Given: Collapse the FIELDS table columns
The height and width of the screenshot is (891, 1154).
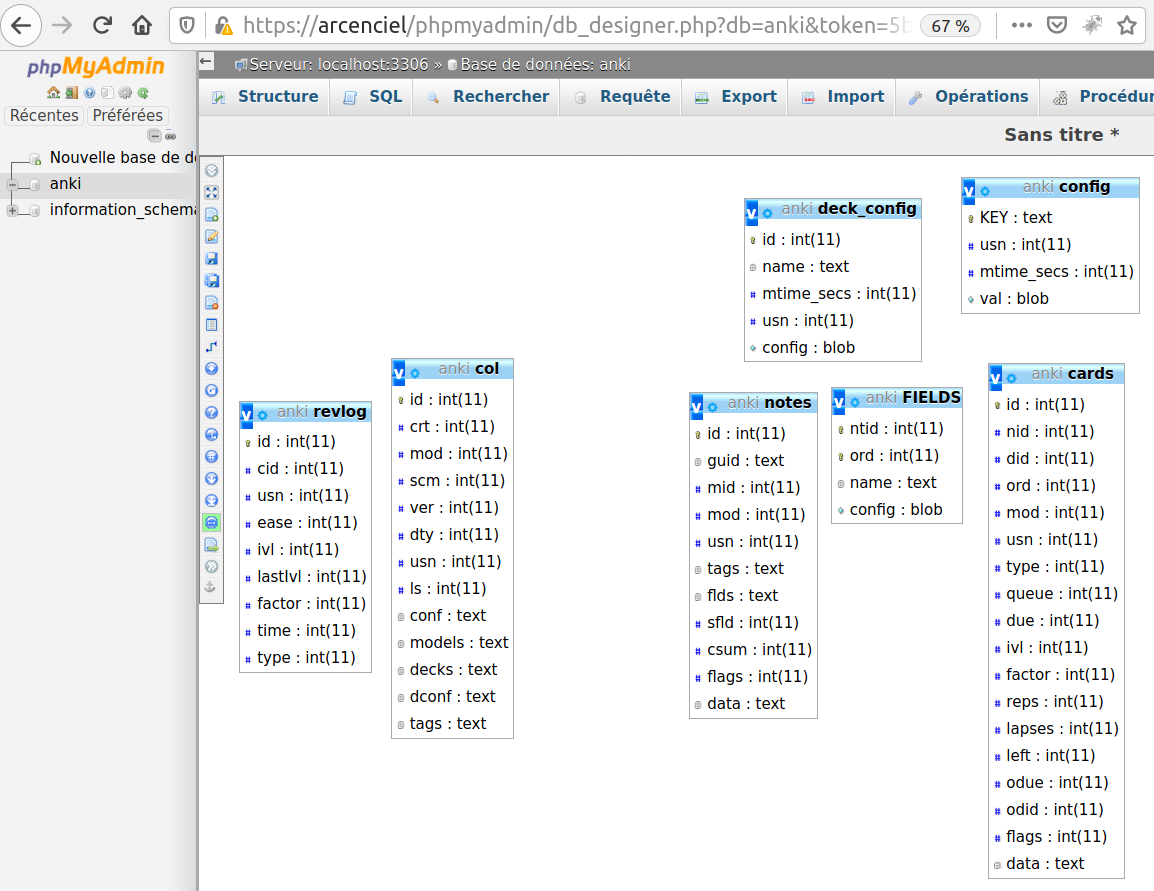Looking at the screenshot, I should [x=838, y=402].
